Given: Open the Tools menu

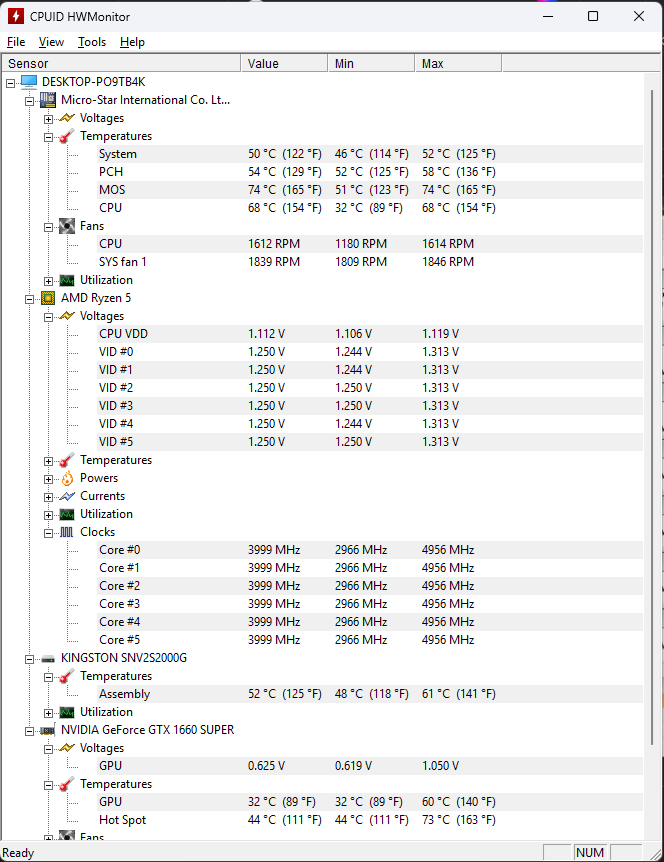Looking at the screenshot, I should click(x=92, y=42).
